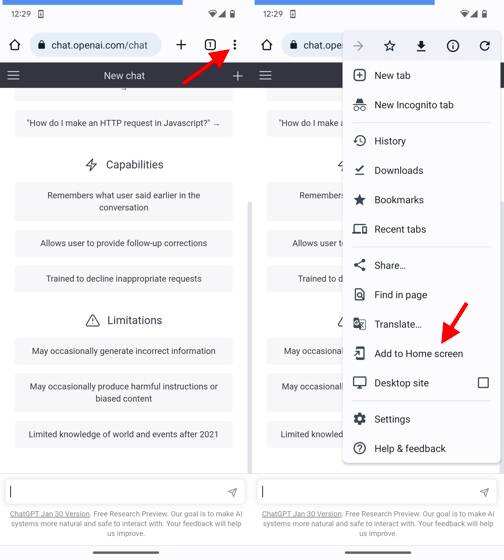Open the left ChatGPT Jan 30 Version link
This screenshot has height=560, width=504.
pos(50,514)
